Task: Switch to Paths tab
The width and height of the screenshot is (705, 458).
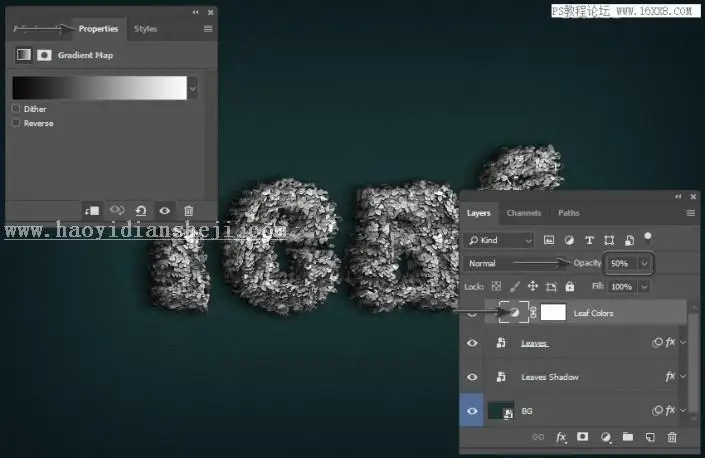Action: [568, 213]
